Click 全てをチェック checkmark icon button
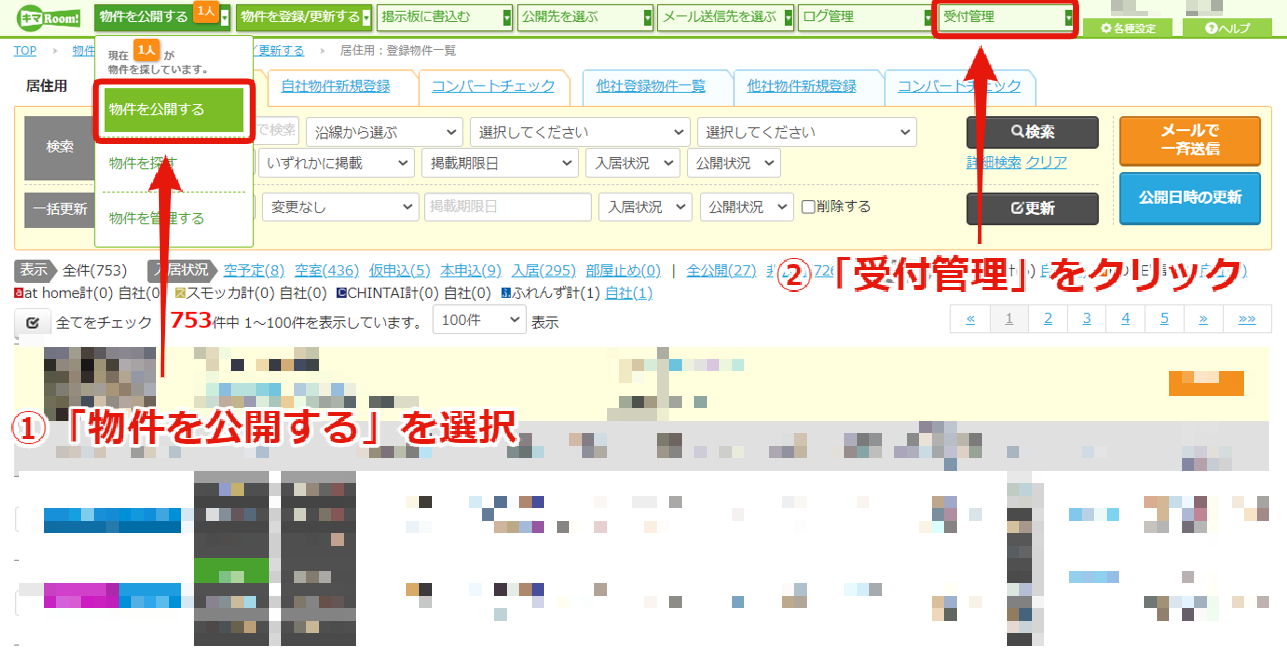Image resolution: width=1287 pixels, height=656 pixels. [33, 322]
